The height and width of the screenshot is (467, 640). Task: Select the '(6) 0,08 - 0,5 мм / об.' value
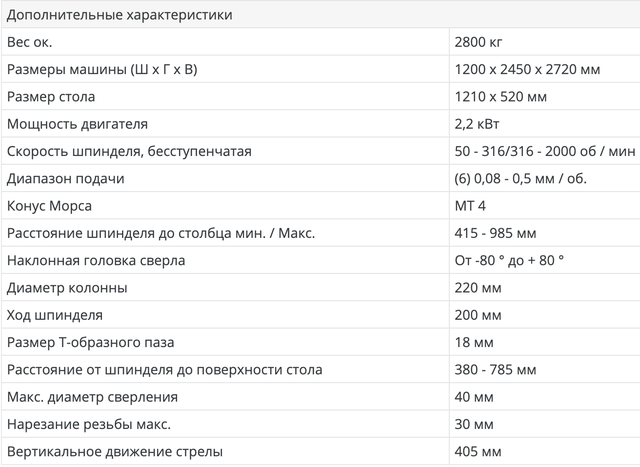(x=520, y=179)
